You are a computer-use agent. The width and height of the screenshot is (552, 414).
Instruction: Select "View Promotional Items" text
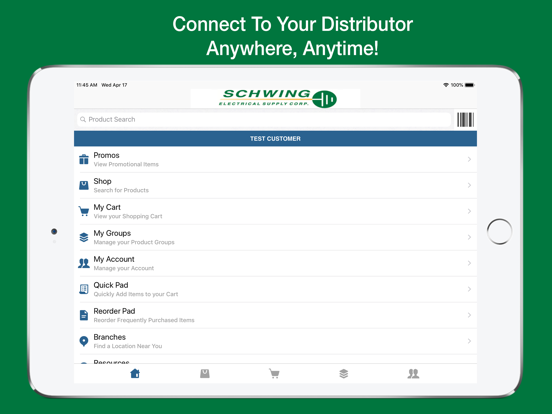pyautogui.click(x=126, y=164)
